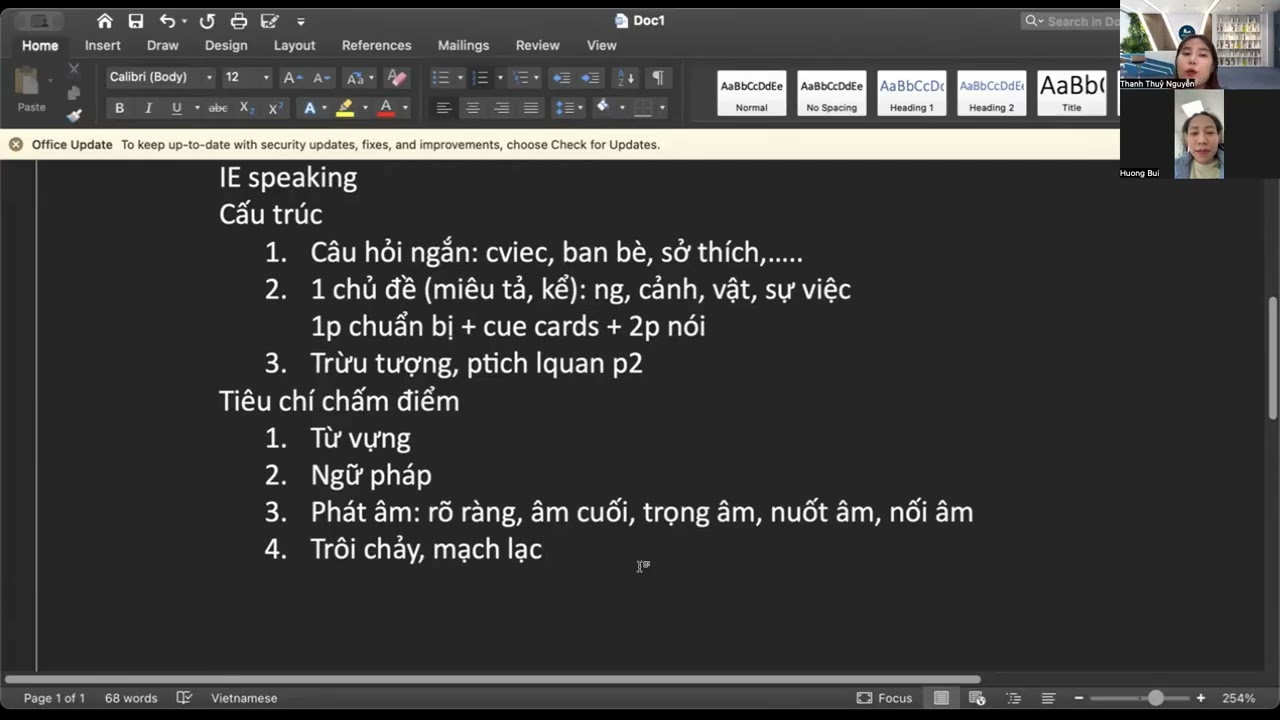Click the zoom slider handle in status bar
The height and width of the screenshot is (720, 1280).
pyautogui.click(x=1156, y=698)
